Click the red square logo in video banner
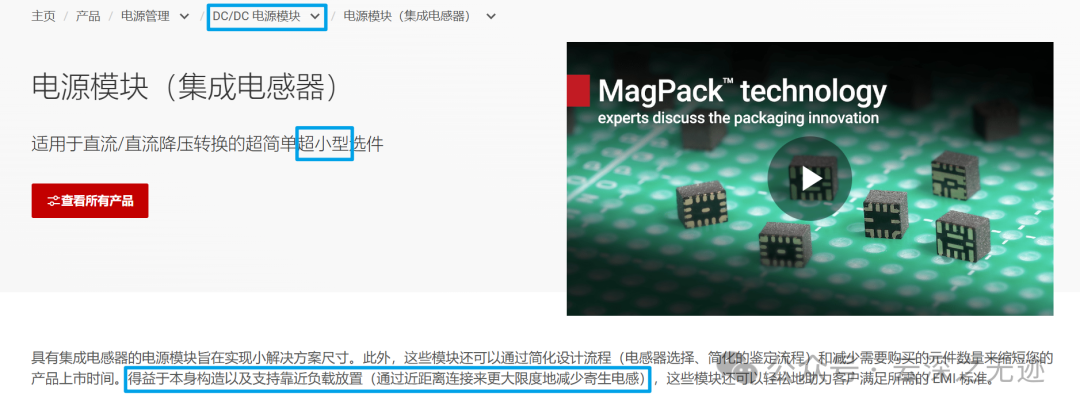 tap(578, 91)
